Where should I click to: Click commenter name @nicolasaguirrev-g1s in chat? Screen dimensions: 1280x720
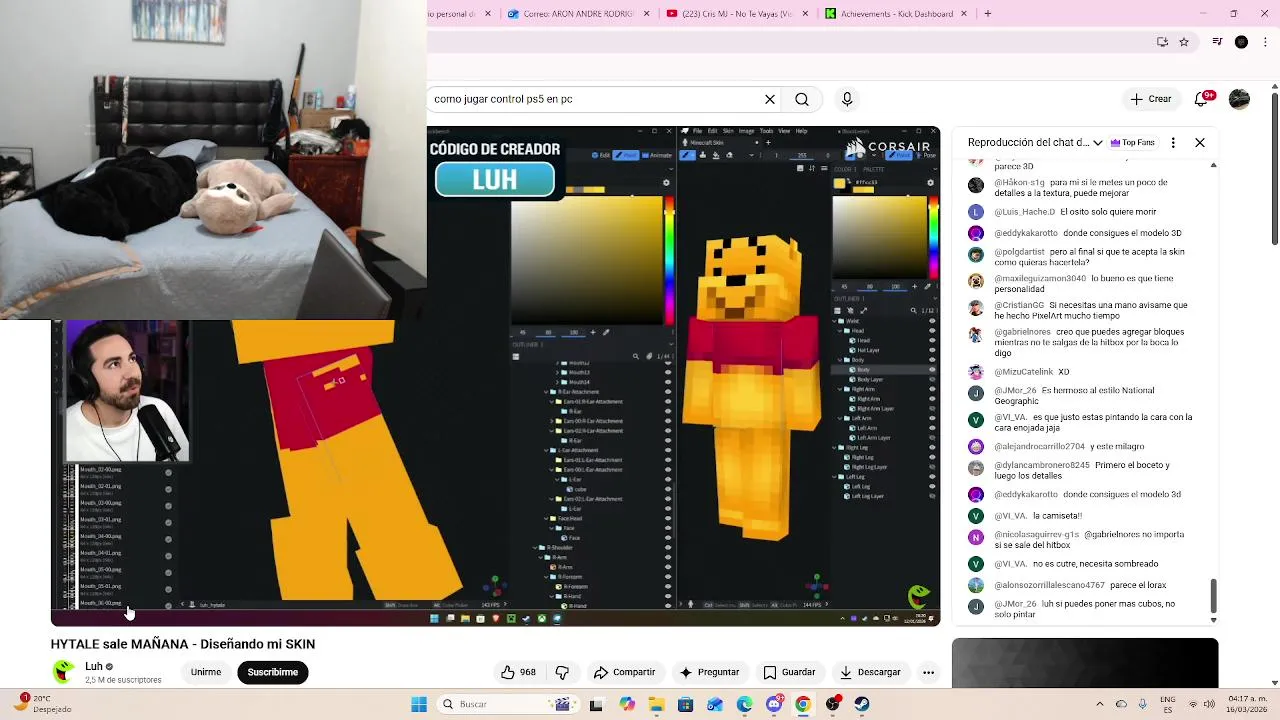coord(1037,535)
